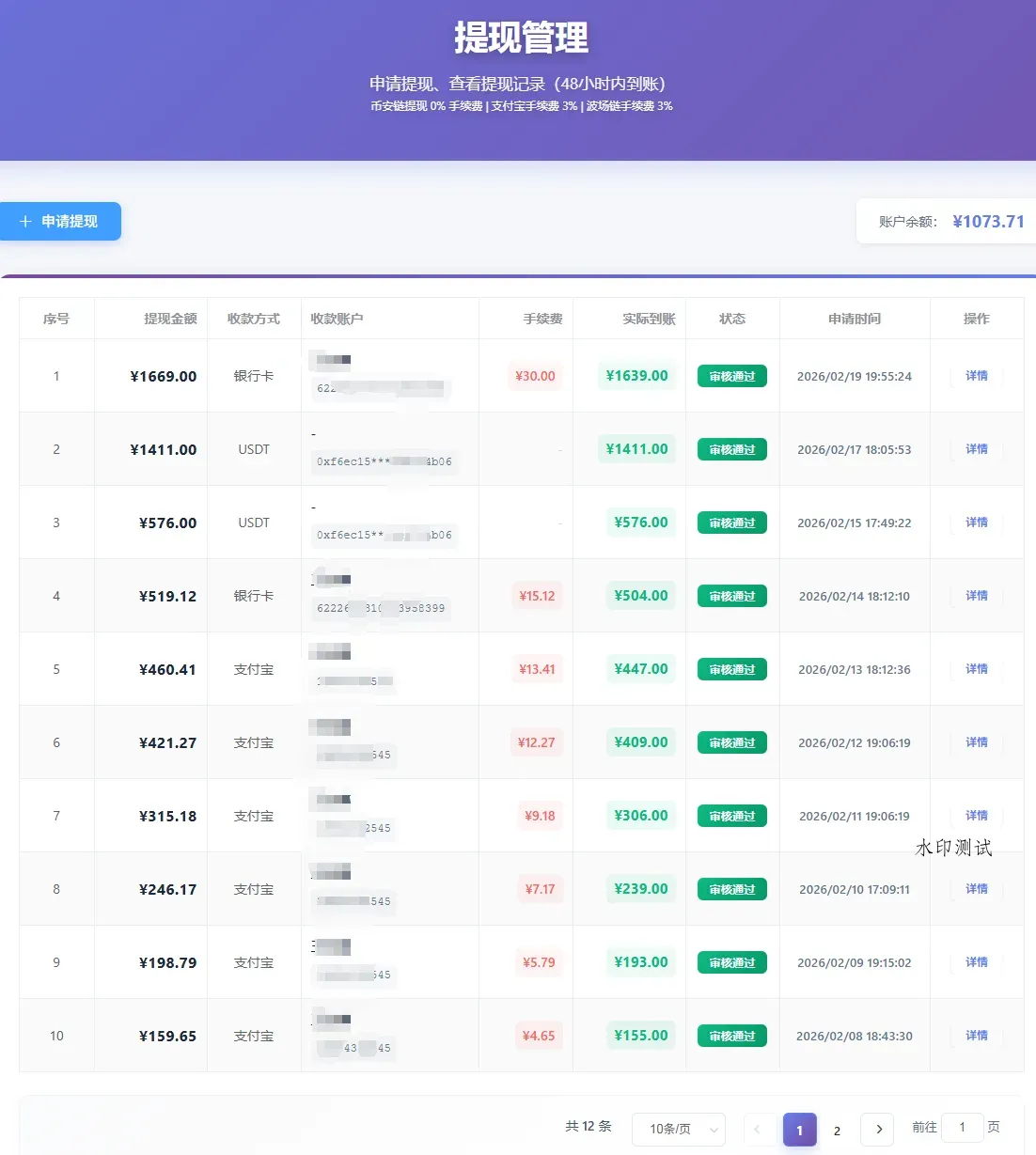Open 详情 for the ¥460.41 Alipay withdrawal
The height and width of the screenshot is (1155, 1036).
(976, 669)
